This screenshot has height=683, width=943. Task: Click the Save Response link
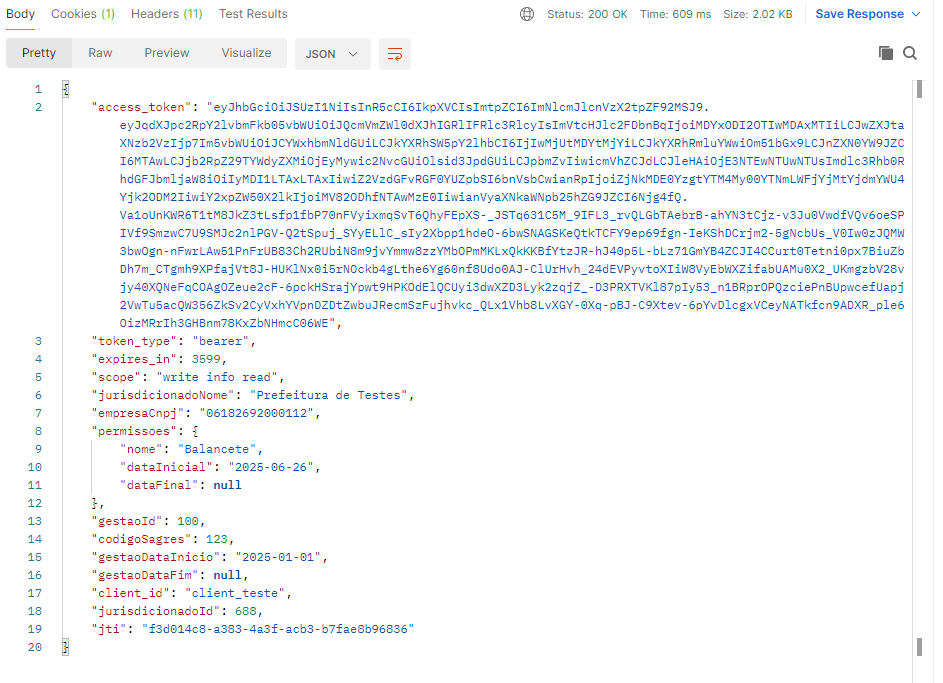point(859,14)
